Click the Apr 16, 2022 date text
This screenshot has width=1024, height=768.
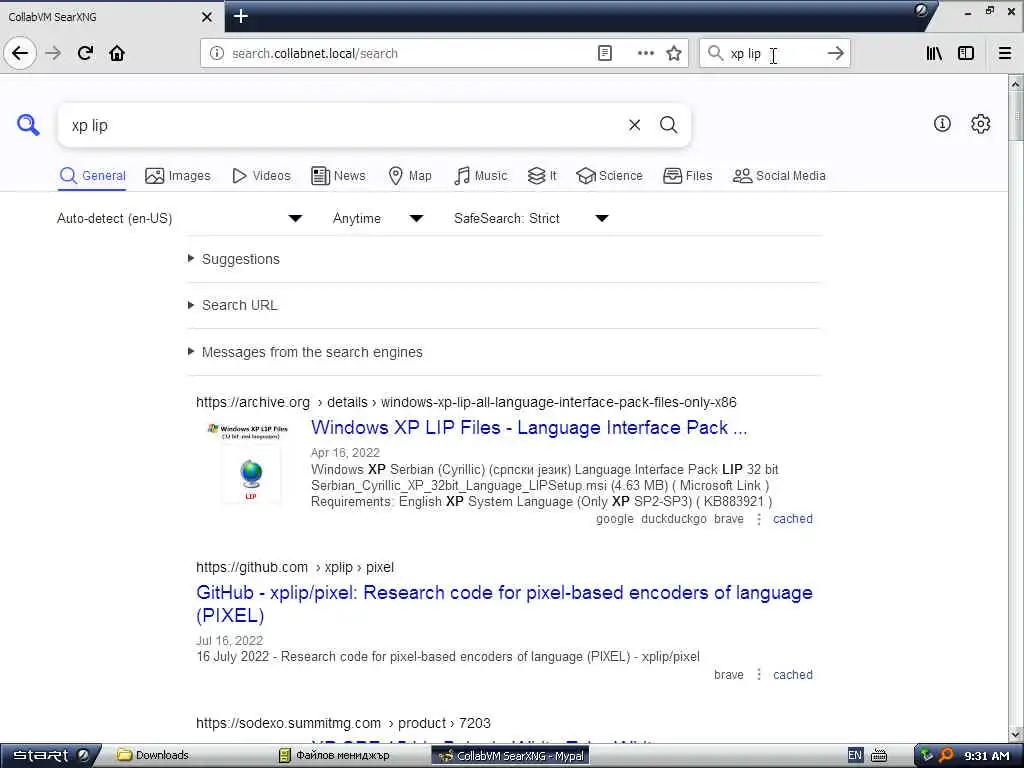tap(345, 453)
